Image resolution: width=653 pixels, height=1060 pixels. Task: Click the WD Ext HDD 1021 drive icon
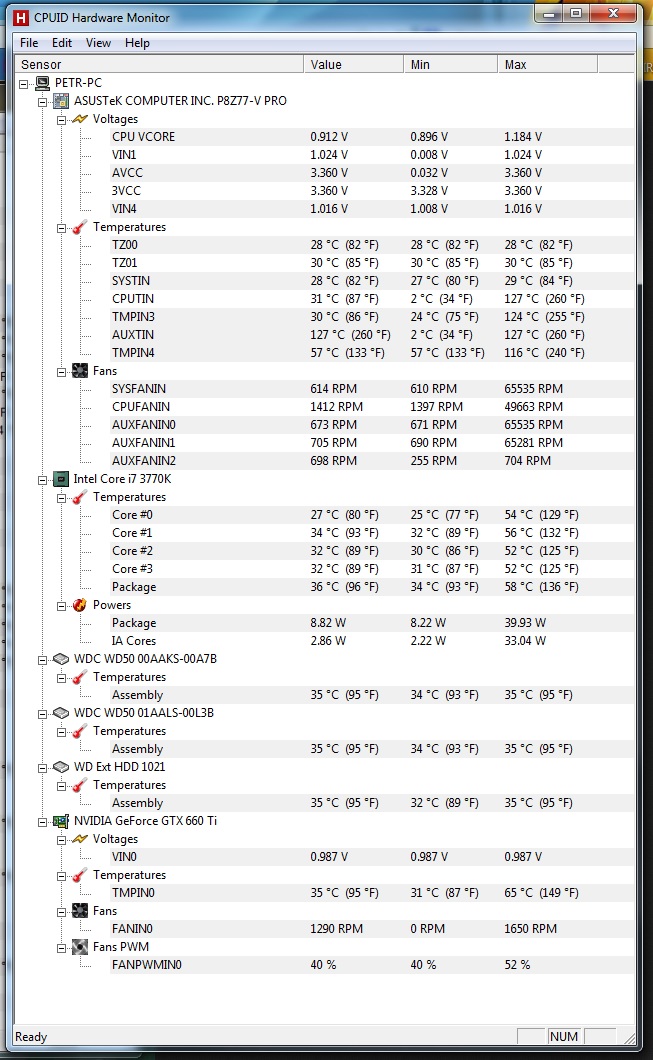pos(61,767)
